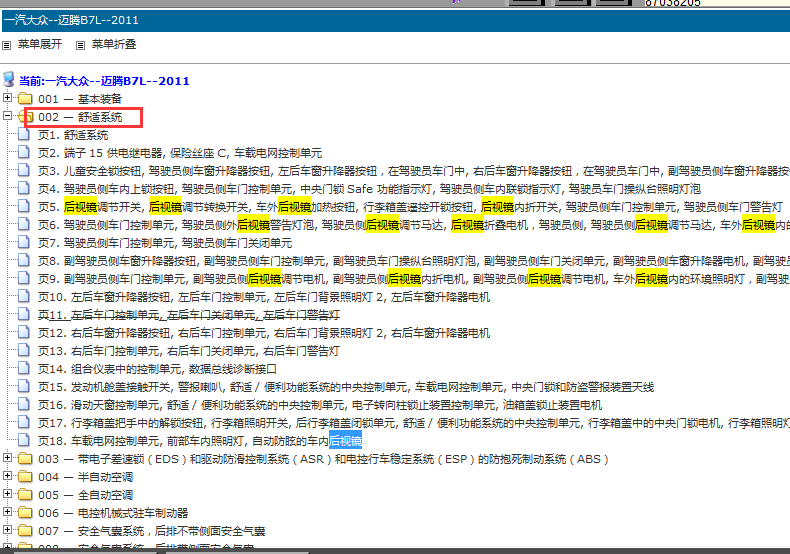Open 003 — 防抱死制动系统(ABS) entry
The width and height of the screenshot is (790, 554).
pyautogui.click(x=323, y=459)
